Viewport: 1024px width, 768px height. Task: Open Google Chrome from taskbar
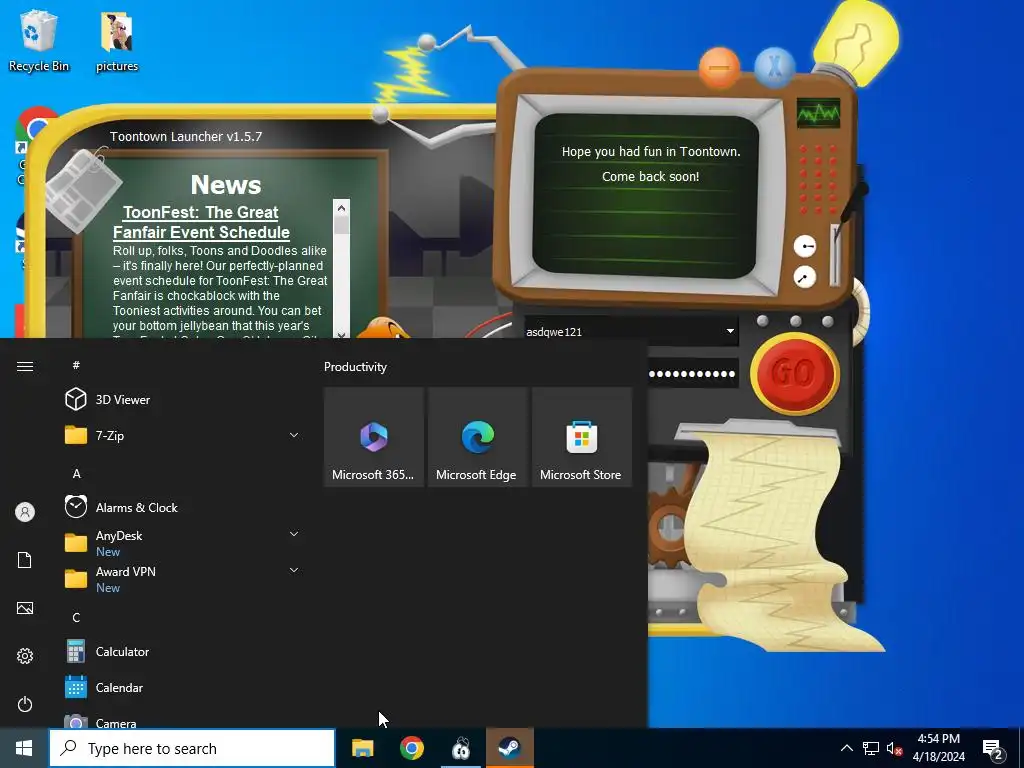[411, 748]
